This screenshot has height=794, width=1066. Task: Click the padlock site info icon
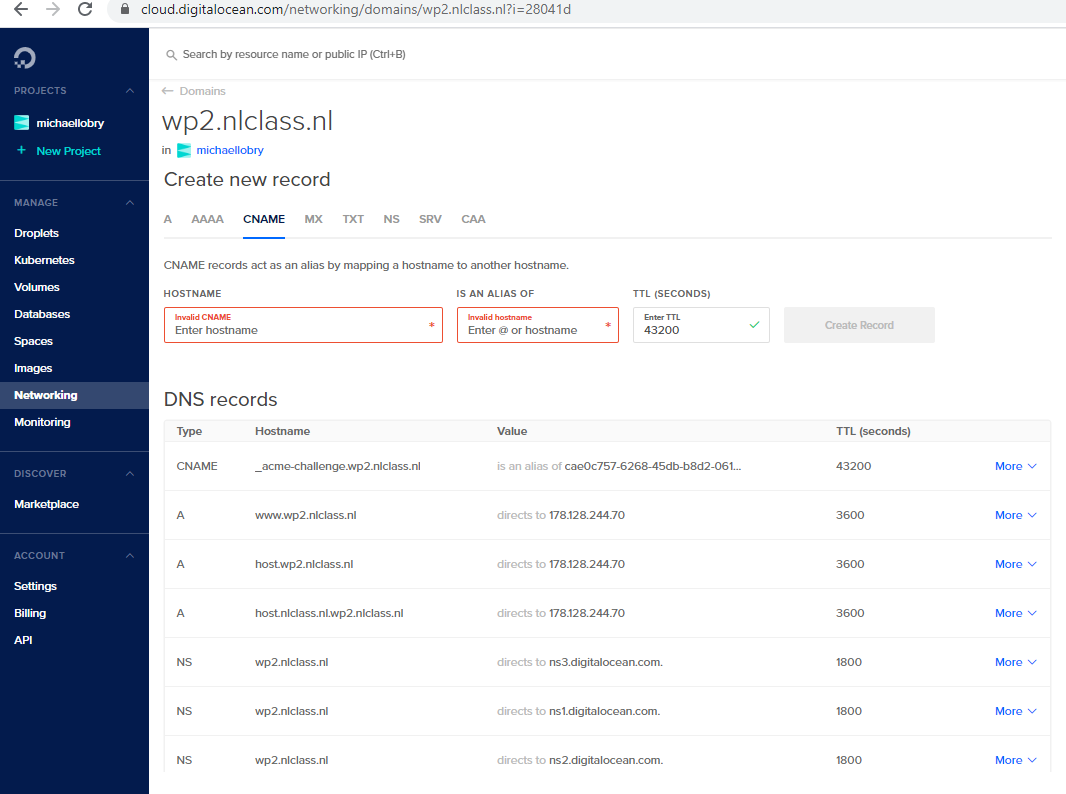pyautogui.click(x=124, y=9)
